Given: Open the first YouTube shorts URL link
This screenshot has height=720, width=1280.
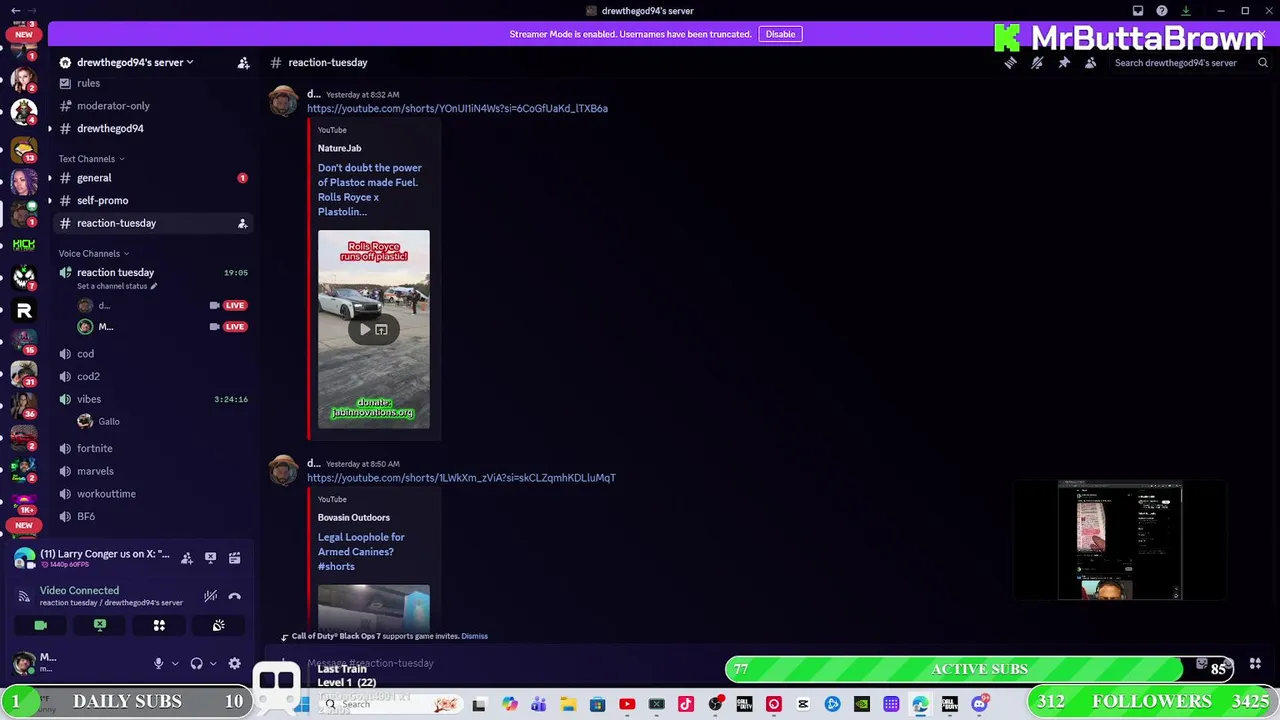Looking at the screenshot, I should pyautogui.click(x=457, y=108).
